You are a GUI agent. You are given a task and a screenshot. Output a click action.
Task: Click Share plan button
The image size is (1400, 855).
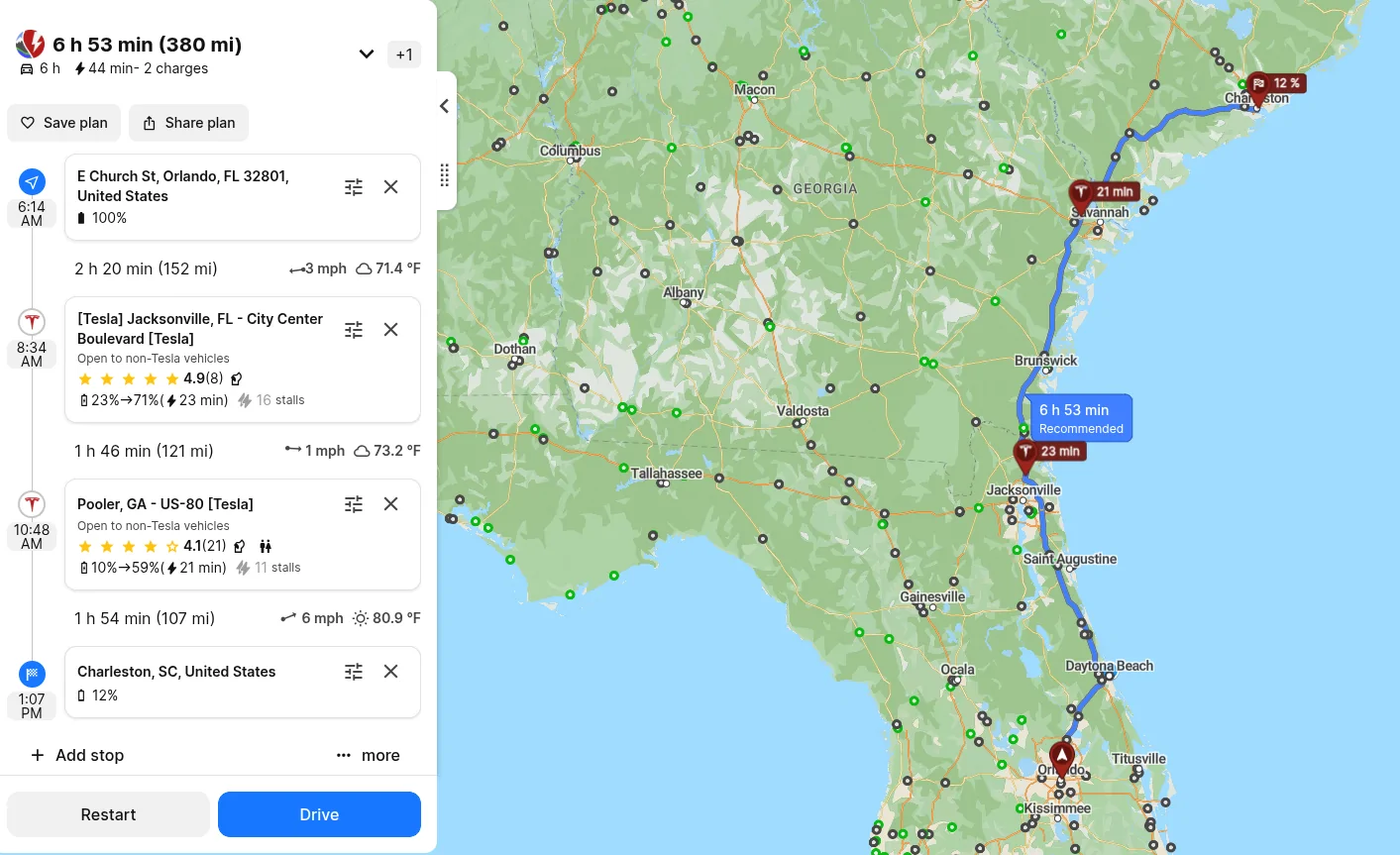tap(188, 123)
